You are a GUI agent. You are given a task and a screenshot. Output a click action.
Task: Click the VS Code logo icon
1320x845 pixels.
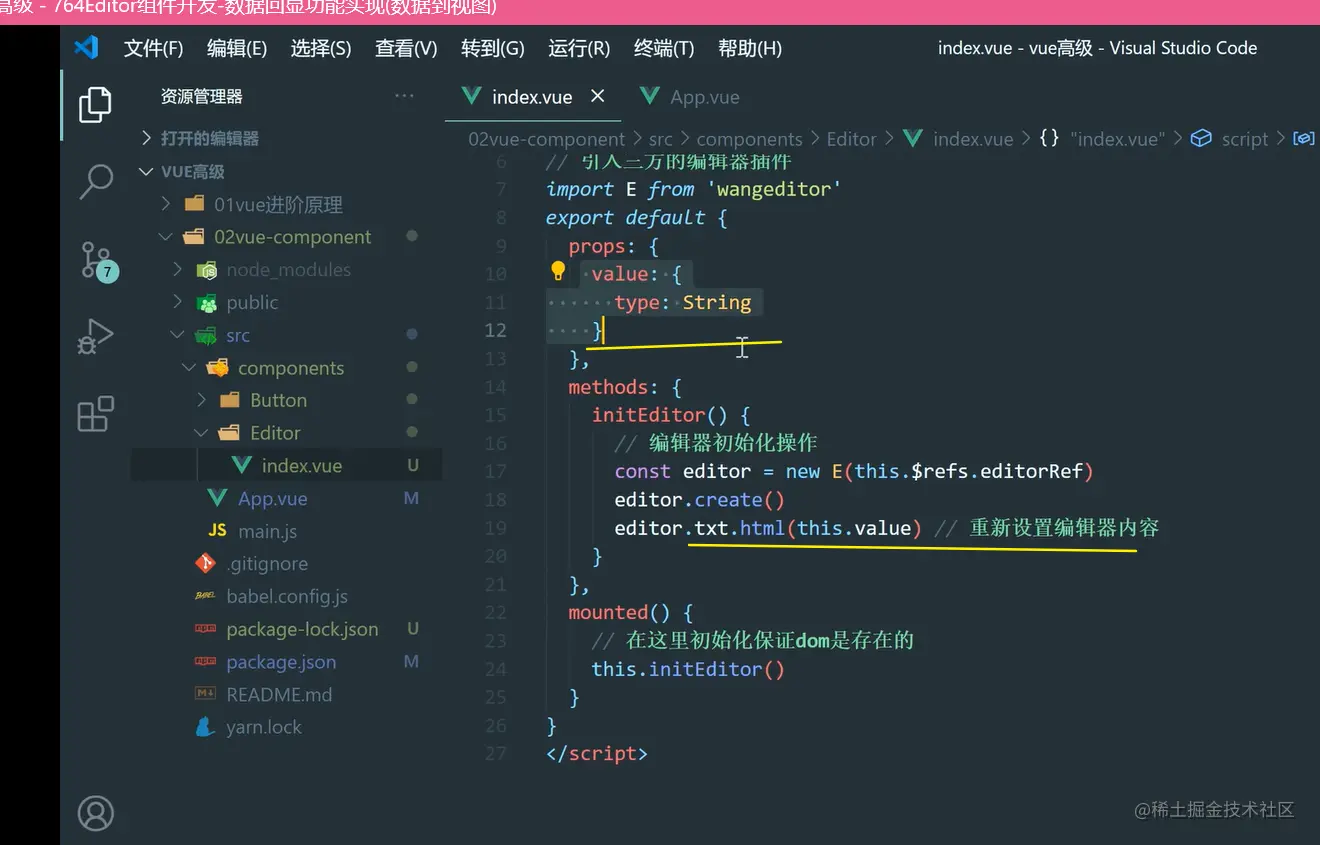tap(86, 48)
